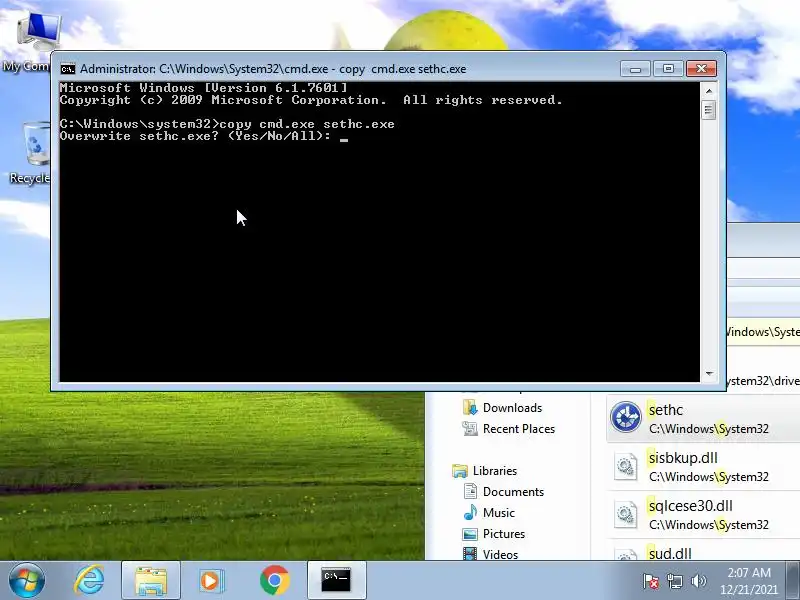800x600 pixels.
Task: Click the sisbkup.dll file icon
Action: (626, 466)
